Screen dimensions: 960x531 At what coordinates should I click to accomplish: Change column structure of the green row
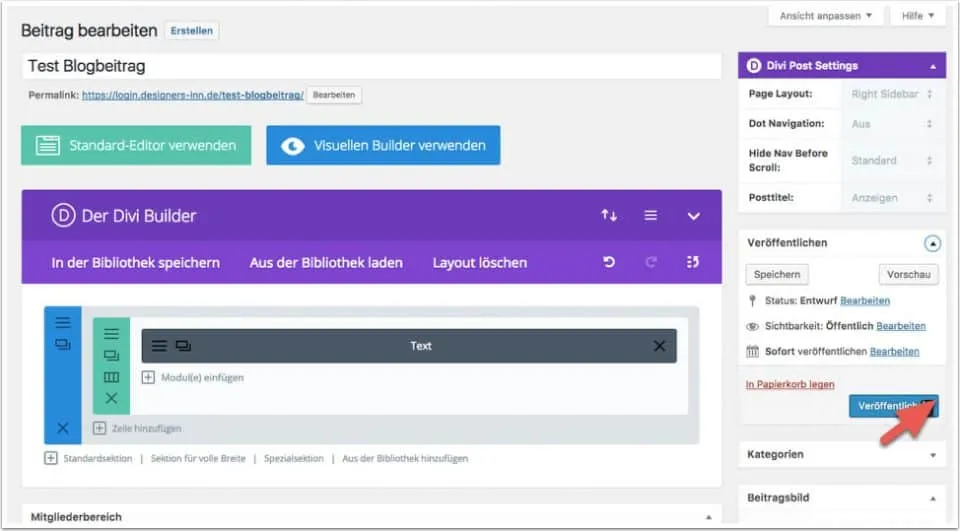[x=111, y=377]
